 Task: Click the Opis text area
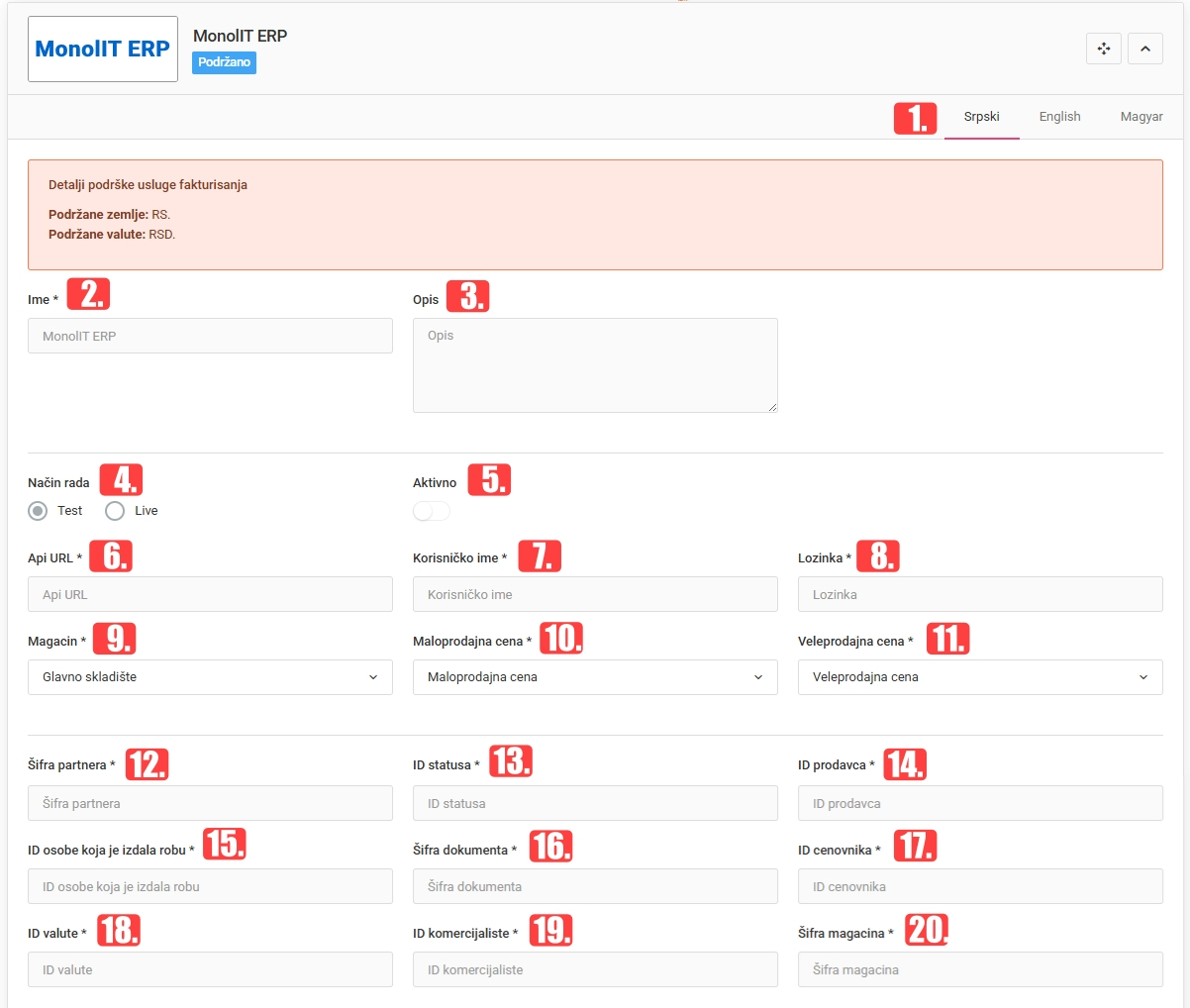pos(595,365)
